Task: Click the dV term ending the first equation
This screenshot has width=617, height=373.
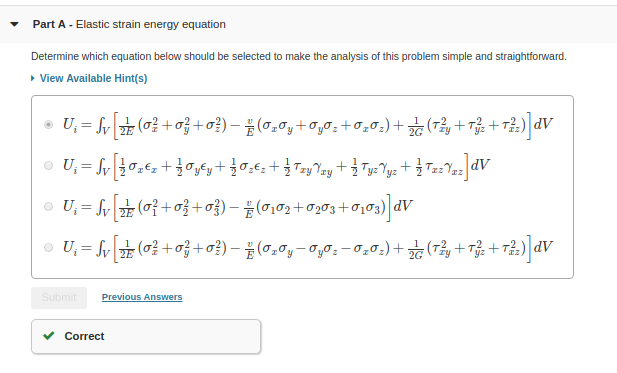Action: (x=543, y=124)
